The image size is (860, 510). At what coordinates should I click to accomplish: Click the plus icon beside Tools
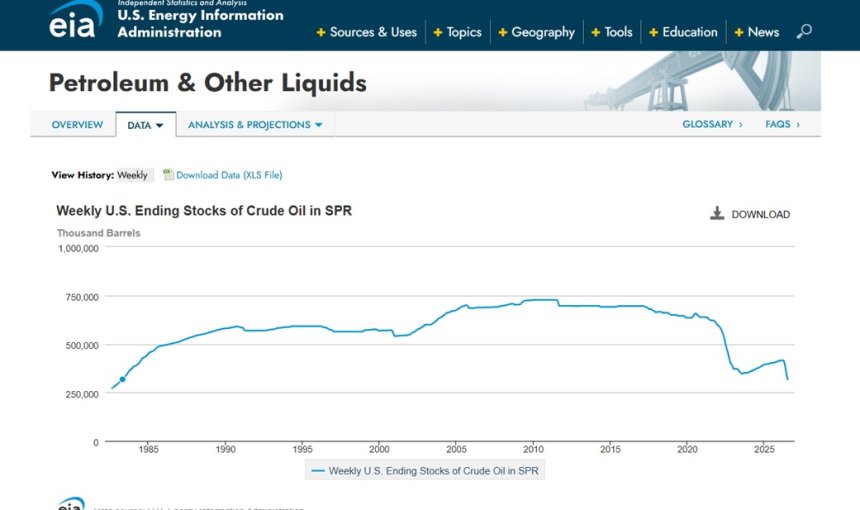click(x=596, y=33)
